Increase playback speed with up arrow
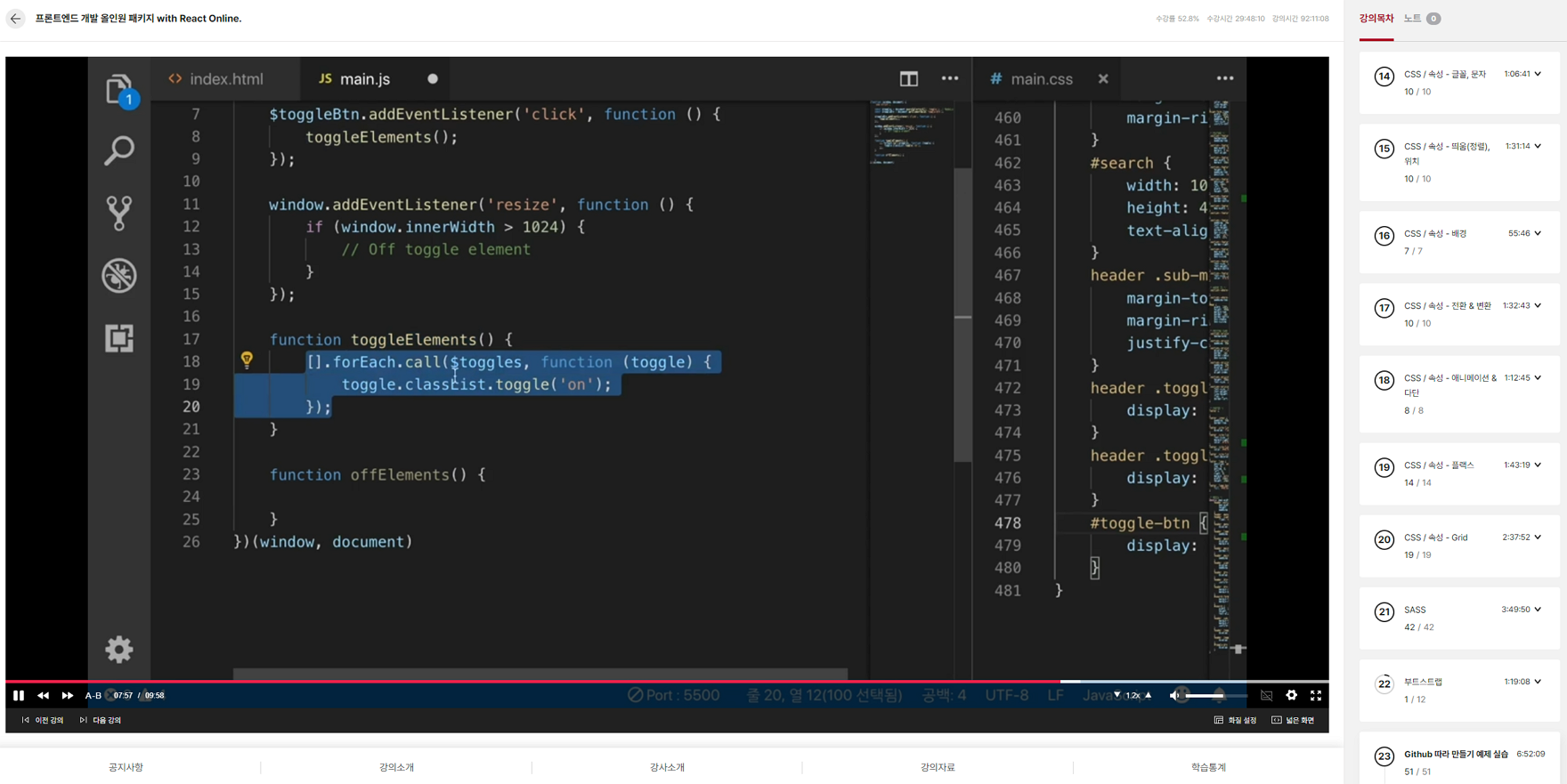Screen dimensions: 1567x784 pyautogui.click(x=1149, y=695)
